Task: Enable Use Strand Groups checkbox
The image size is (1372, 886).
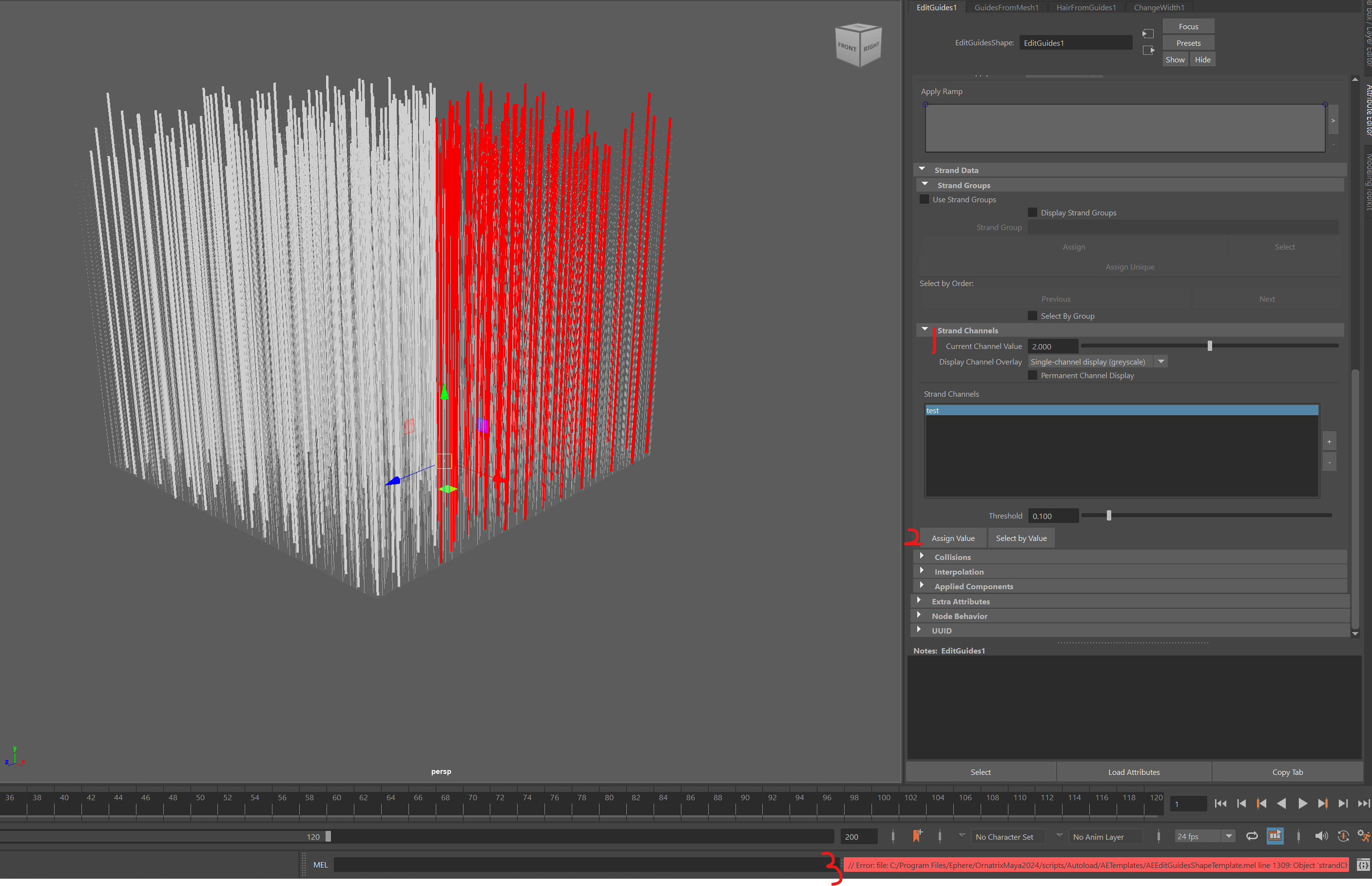Action: [925, 199]
